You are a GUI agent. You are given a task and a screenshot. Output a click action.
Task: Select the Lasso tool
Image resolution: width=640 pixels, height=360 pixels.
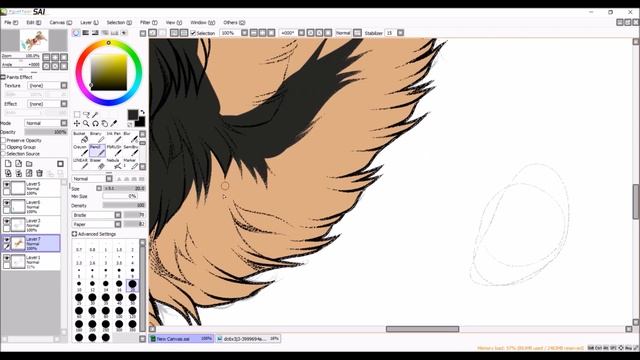[86, 115]
